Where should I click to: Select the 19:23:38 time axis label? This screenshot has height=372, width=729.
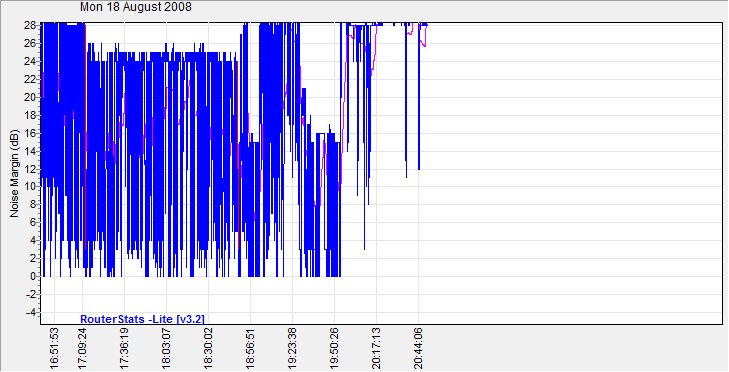292,349
